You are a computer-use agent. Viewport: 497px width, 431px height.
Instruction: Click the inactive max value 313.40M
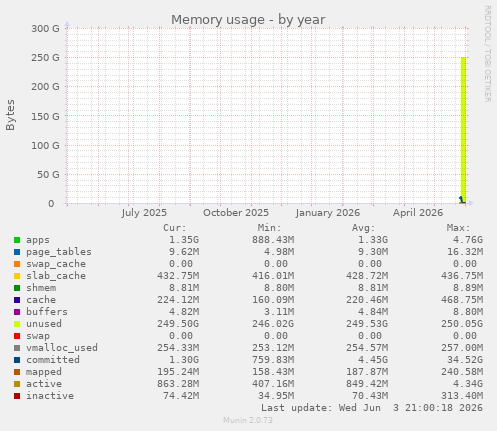462,396
